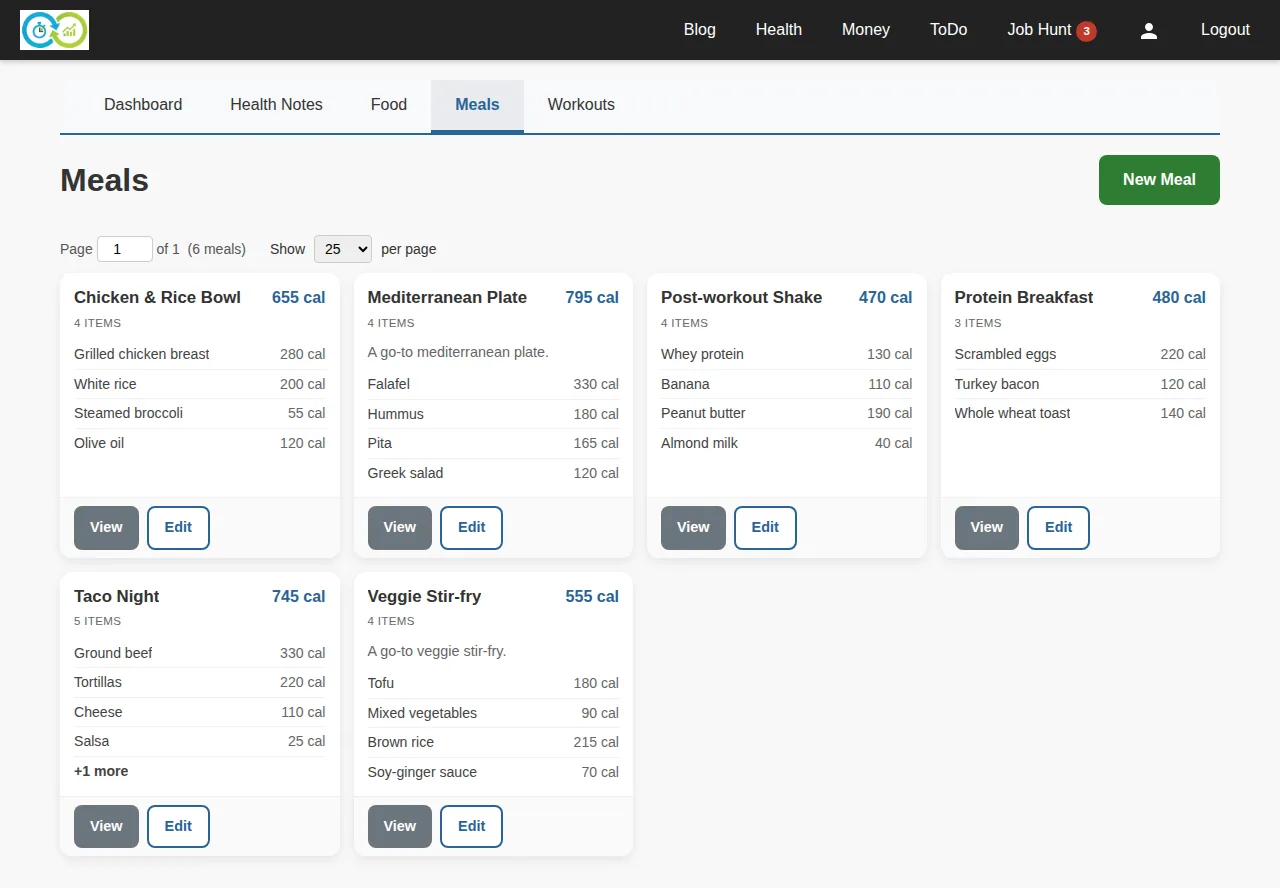Screen dimensions: 1280x888
Task: Click the Taco Night title
Action: click(116, 596)
